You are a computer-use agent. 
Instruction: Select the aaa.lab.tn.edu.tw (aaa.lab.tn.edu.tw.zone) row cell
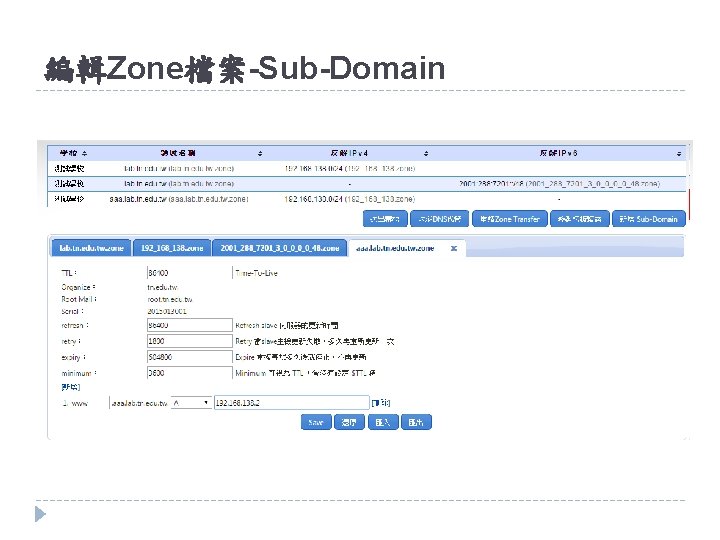[179, 199]
